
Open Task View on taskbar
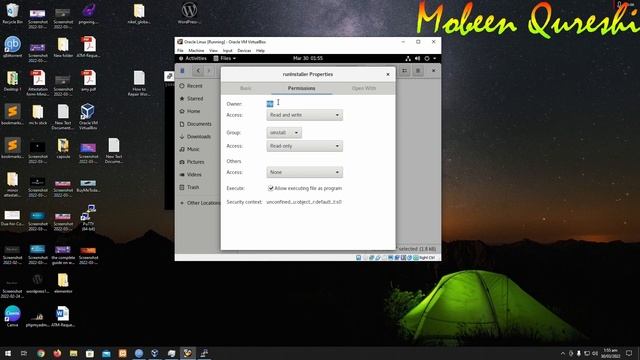pos(24,353)
